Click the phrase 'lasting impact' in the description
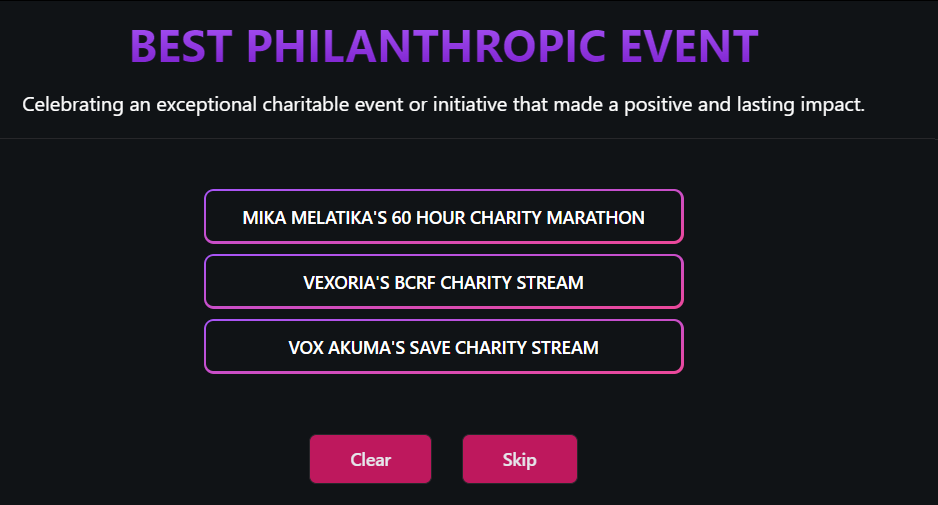This screenshot has width=938, height=505. (800, 104)
